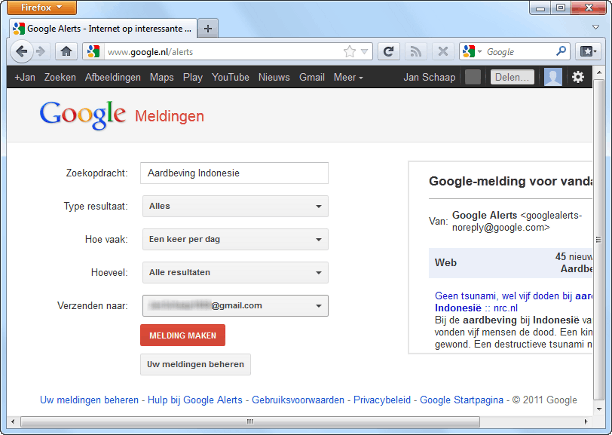Expand the Meer dropdown menu
Viewport: 612px width, 435px height.
(x=348, y=77)
